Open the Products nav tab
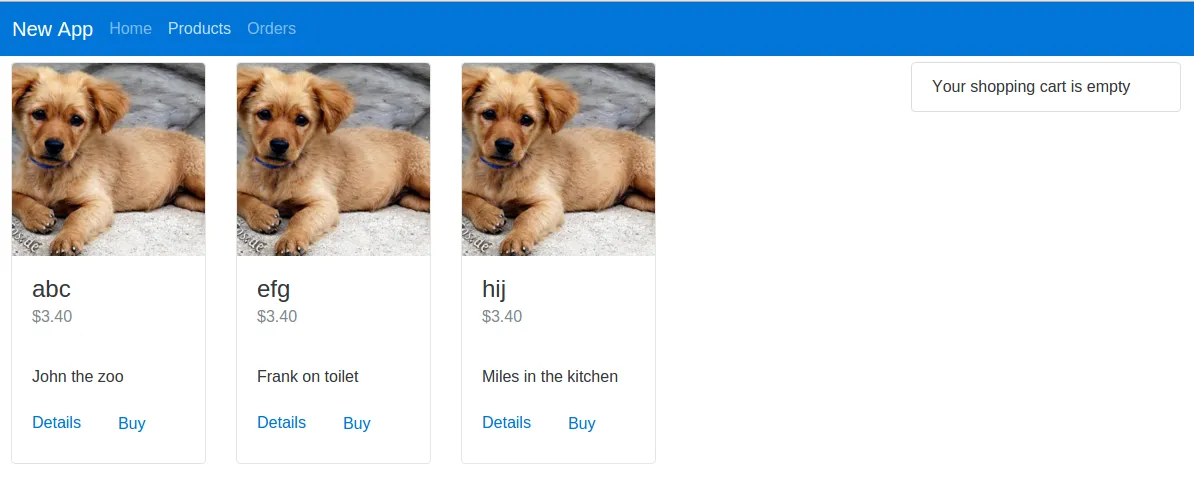The image size is (1194, 494). pyautogui.click(x=199, y=29)
